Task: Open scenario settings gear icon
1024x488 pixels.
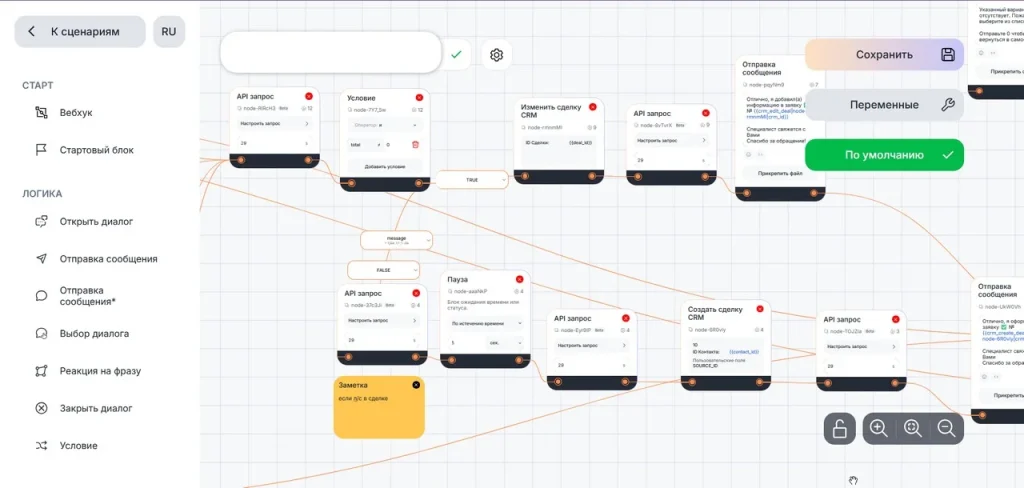Action: (x=497, y=54)
